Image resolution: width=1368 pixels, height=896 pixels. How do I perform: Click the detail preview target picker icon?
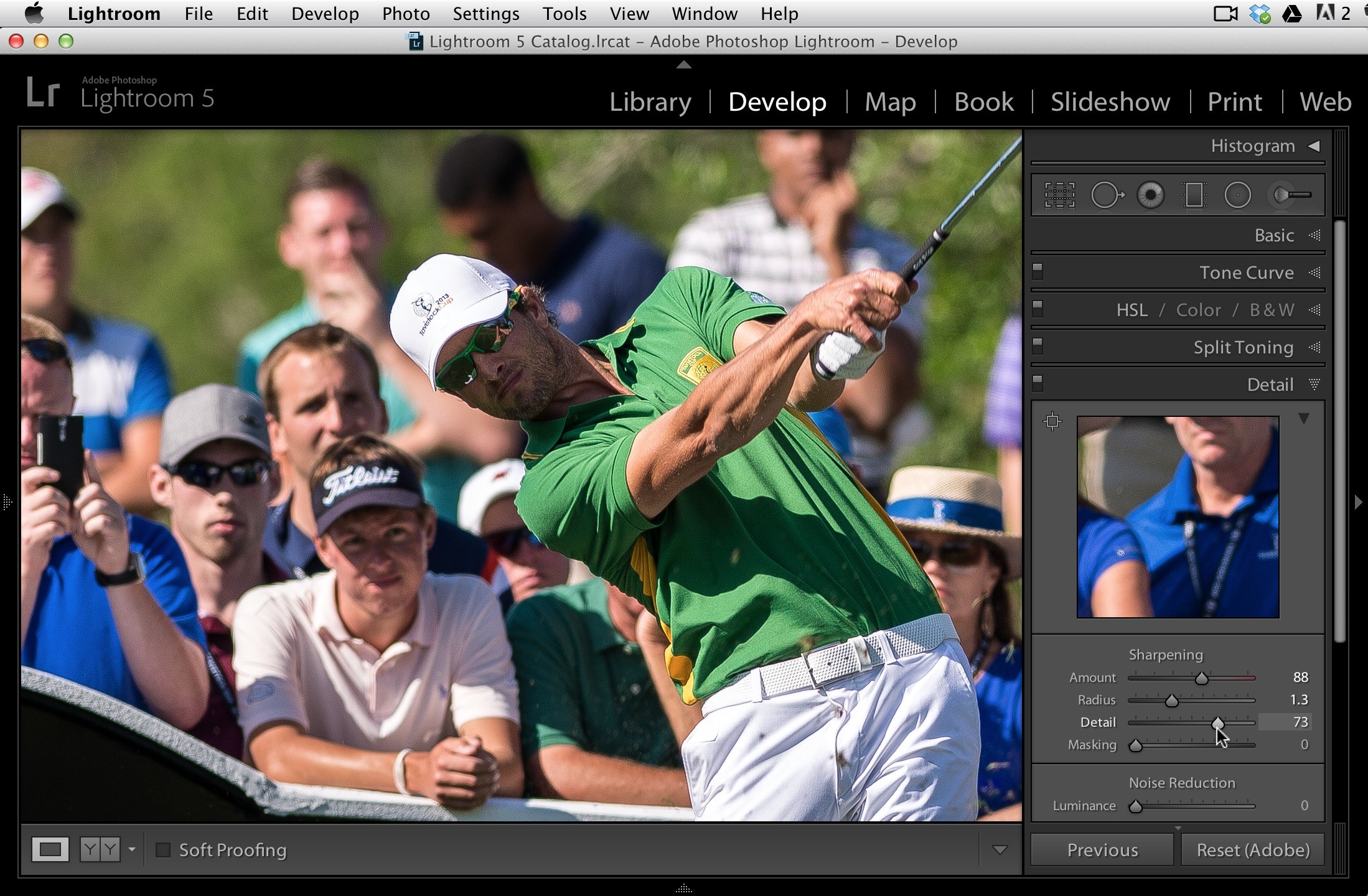tap(1052, 421)
